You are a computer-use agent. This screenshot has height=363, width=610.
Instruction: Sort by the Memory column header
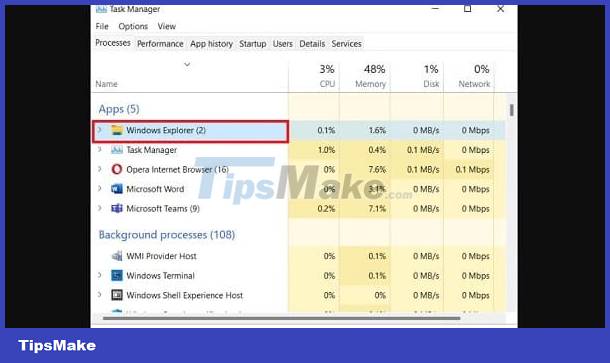tap(370, 84)
